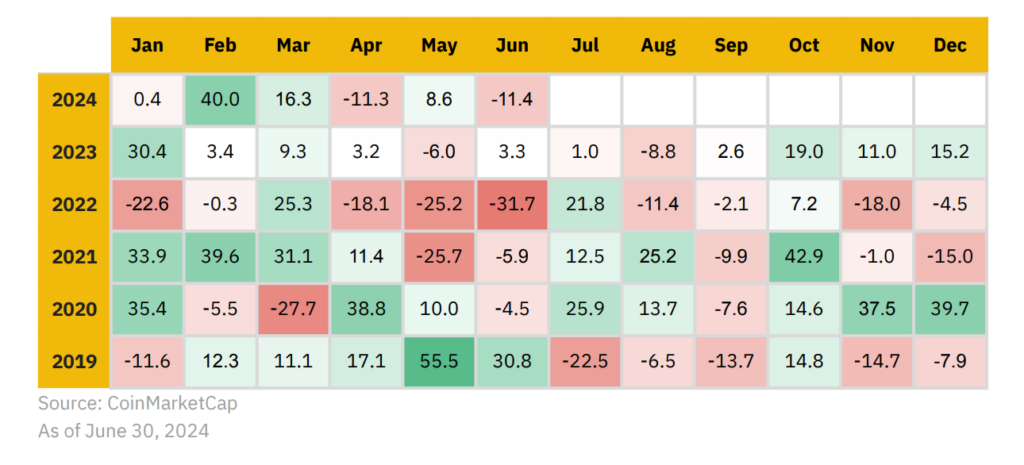Click the Jan column header
The width and height of the screenshot is (1024, 465).
point(147,45)
